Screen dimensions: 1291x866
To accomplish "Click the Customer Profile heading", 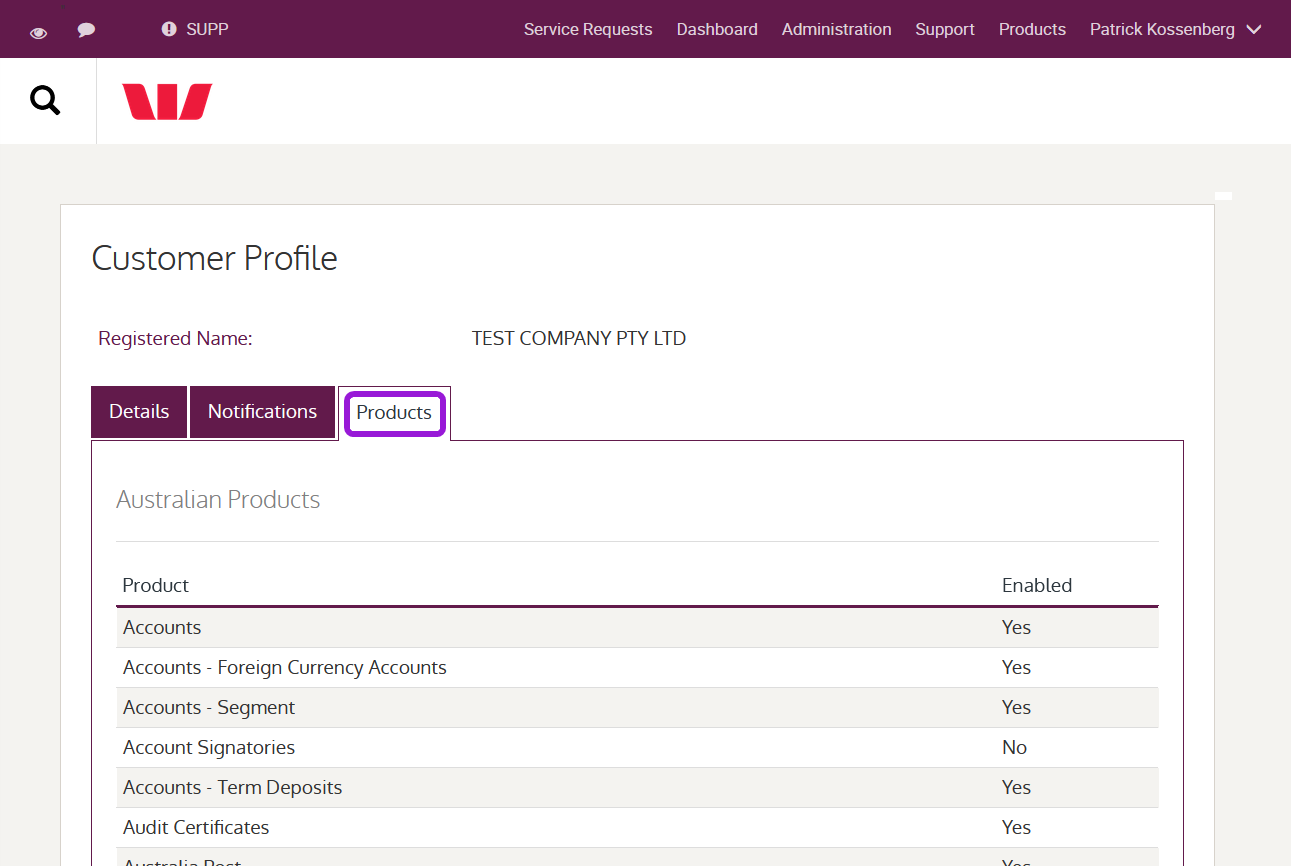I will (215, 258).
